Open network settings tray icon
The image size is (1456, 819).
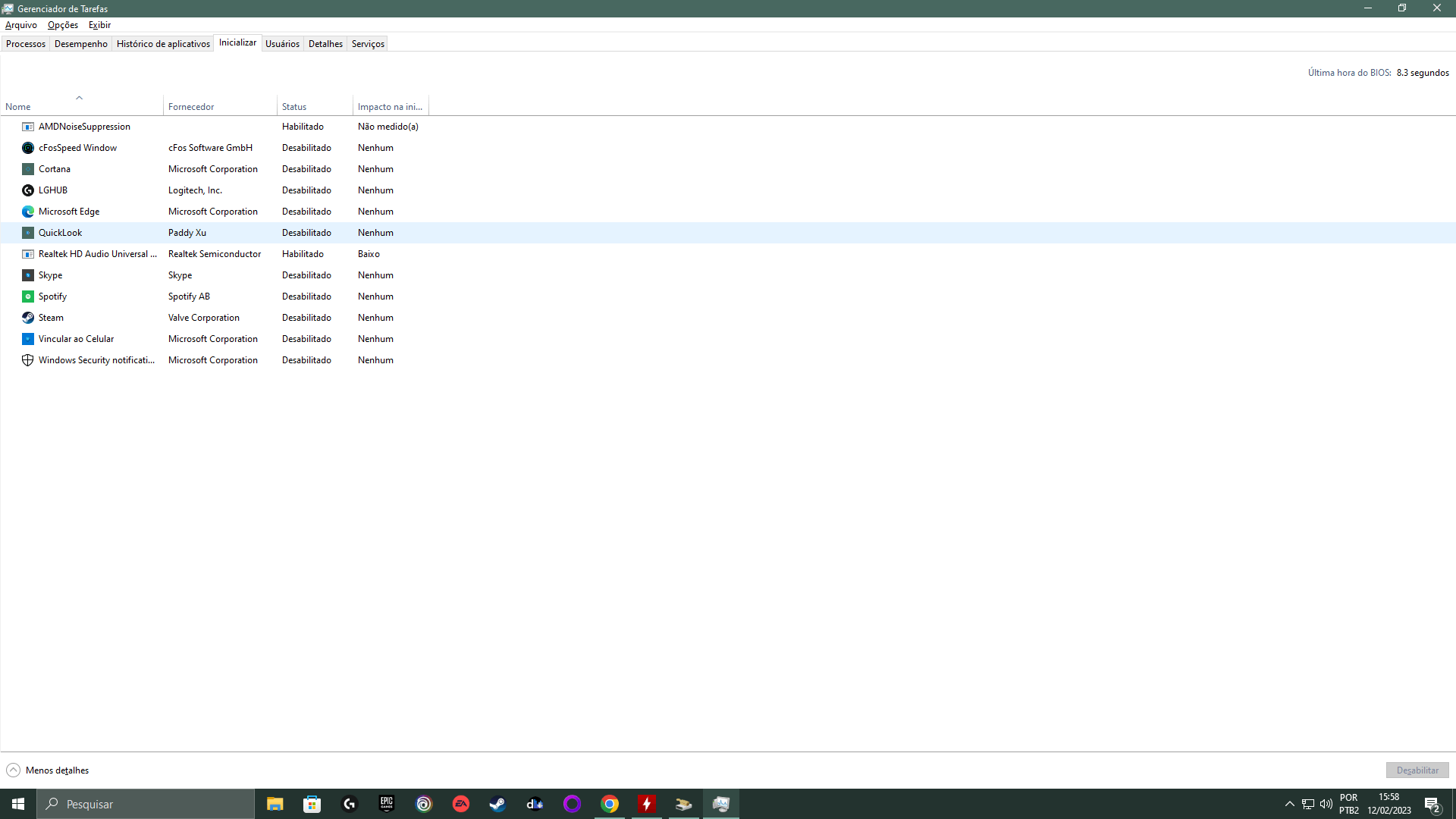pos(1308,804)
